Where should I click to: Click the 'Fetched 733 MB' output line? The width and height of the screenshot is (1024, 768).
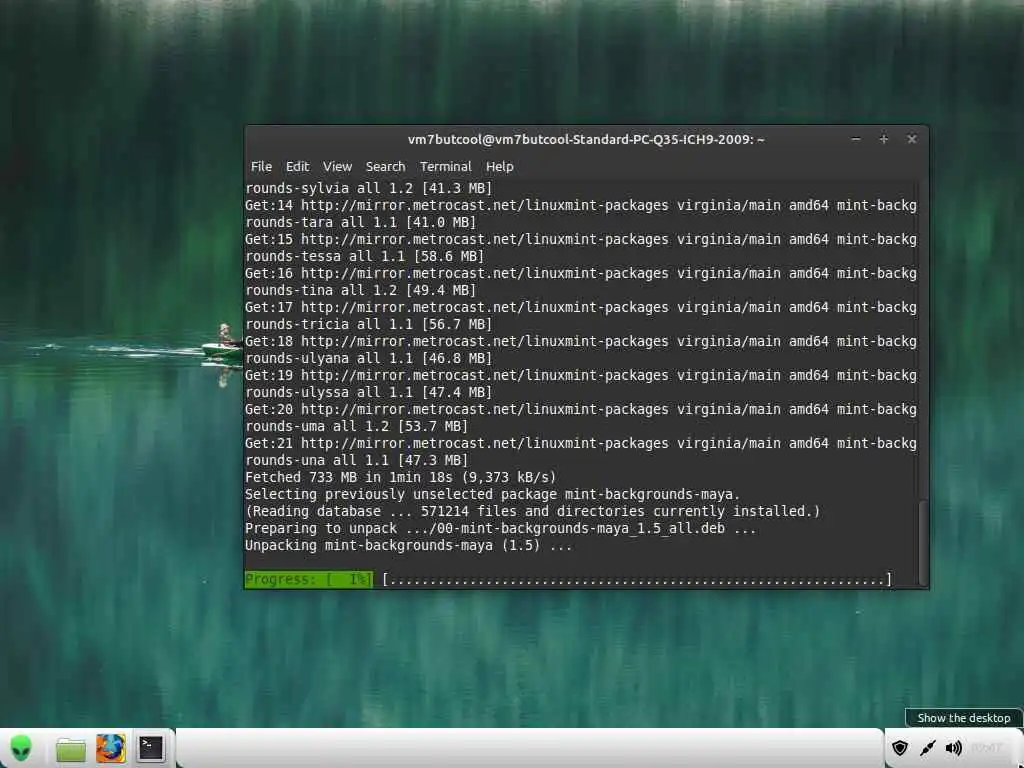point(400,477)
